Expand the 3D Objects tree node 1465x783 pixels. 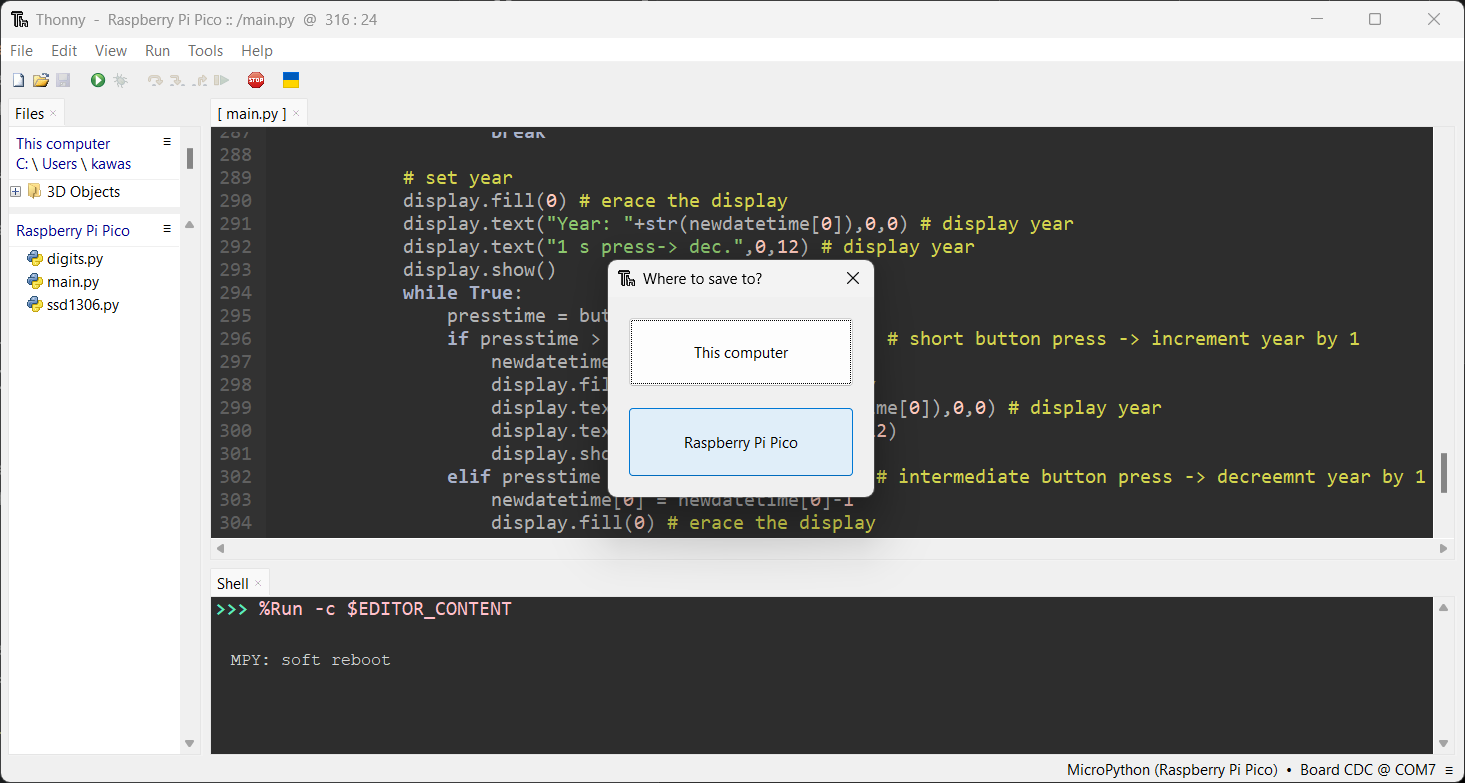click(16, 191)
